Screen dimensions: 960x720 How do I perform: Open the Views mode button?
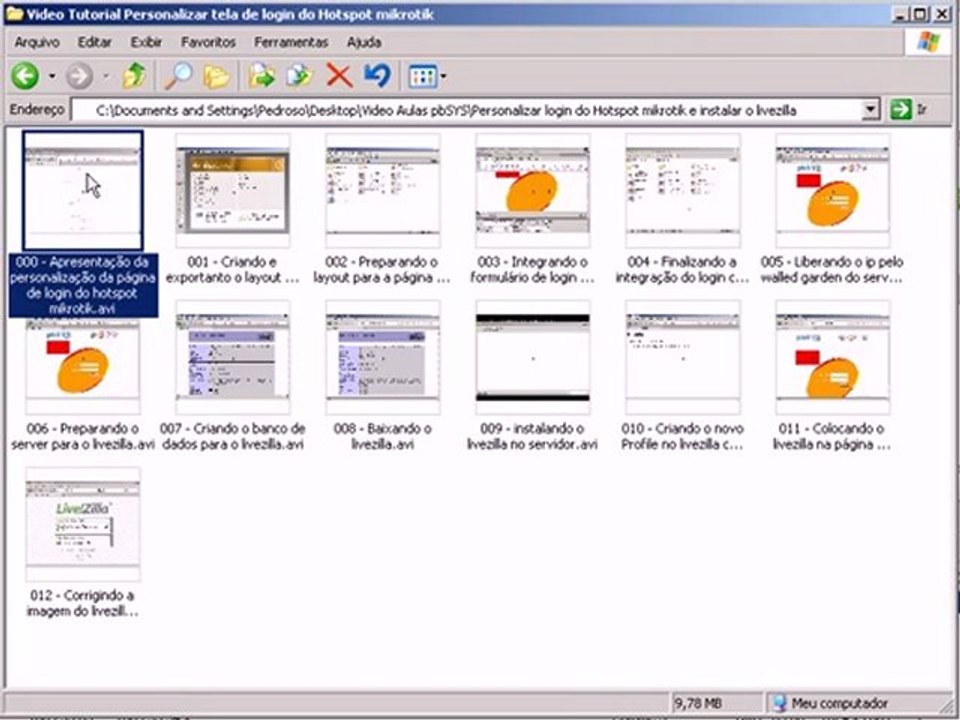click(423, 77)
